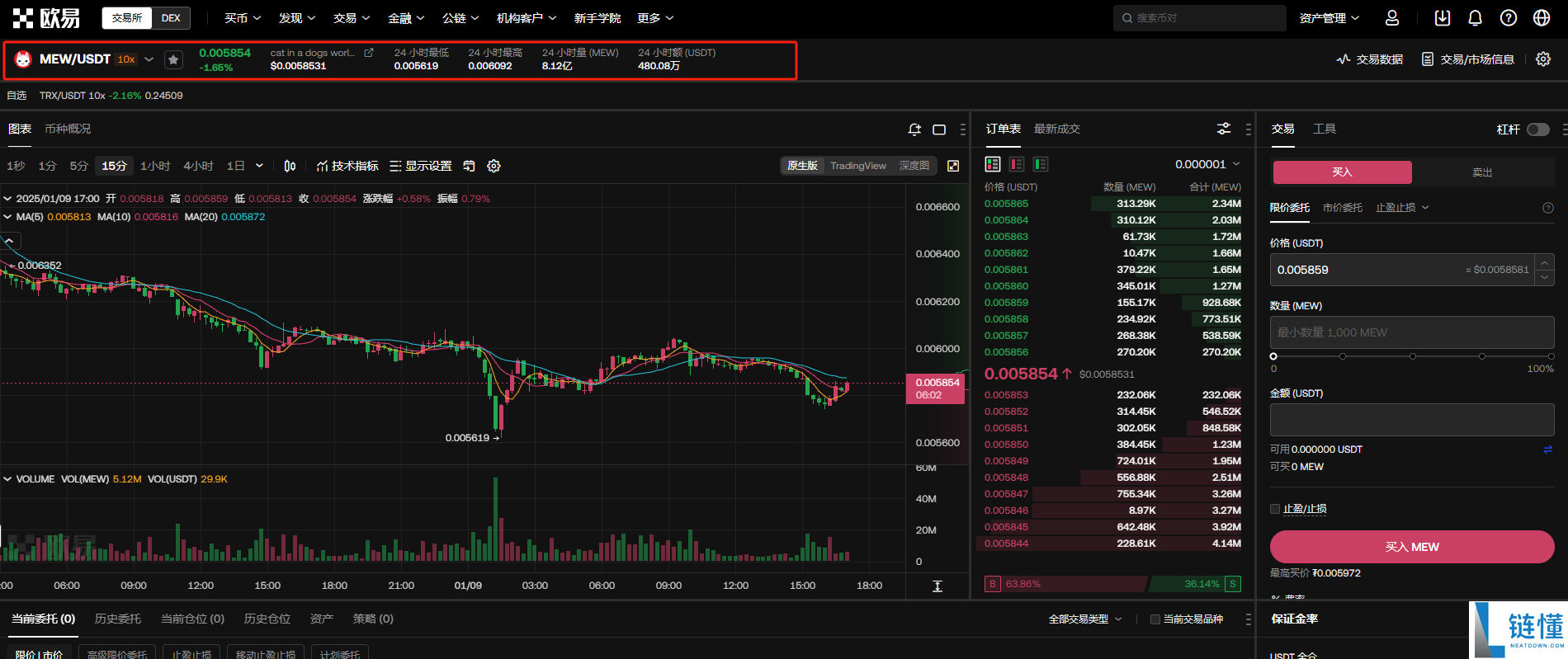Click the blue transfer funds icon

(x=1548, y=450)
